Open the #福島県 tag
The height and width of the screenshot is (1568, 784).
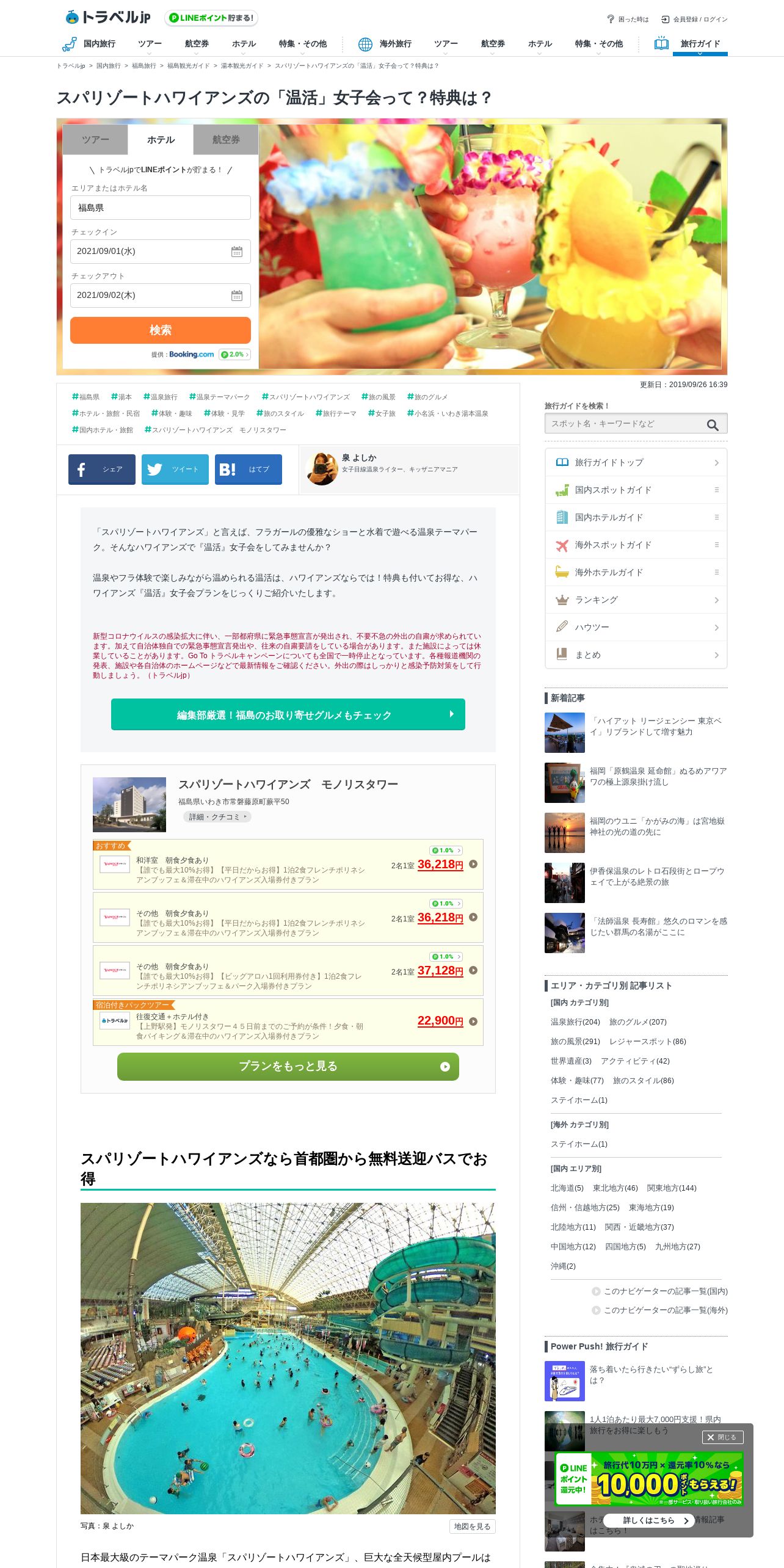click(85, 397)
